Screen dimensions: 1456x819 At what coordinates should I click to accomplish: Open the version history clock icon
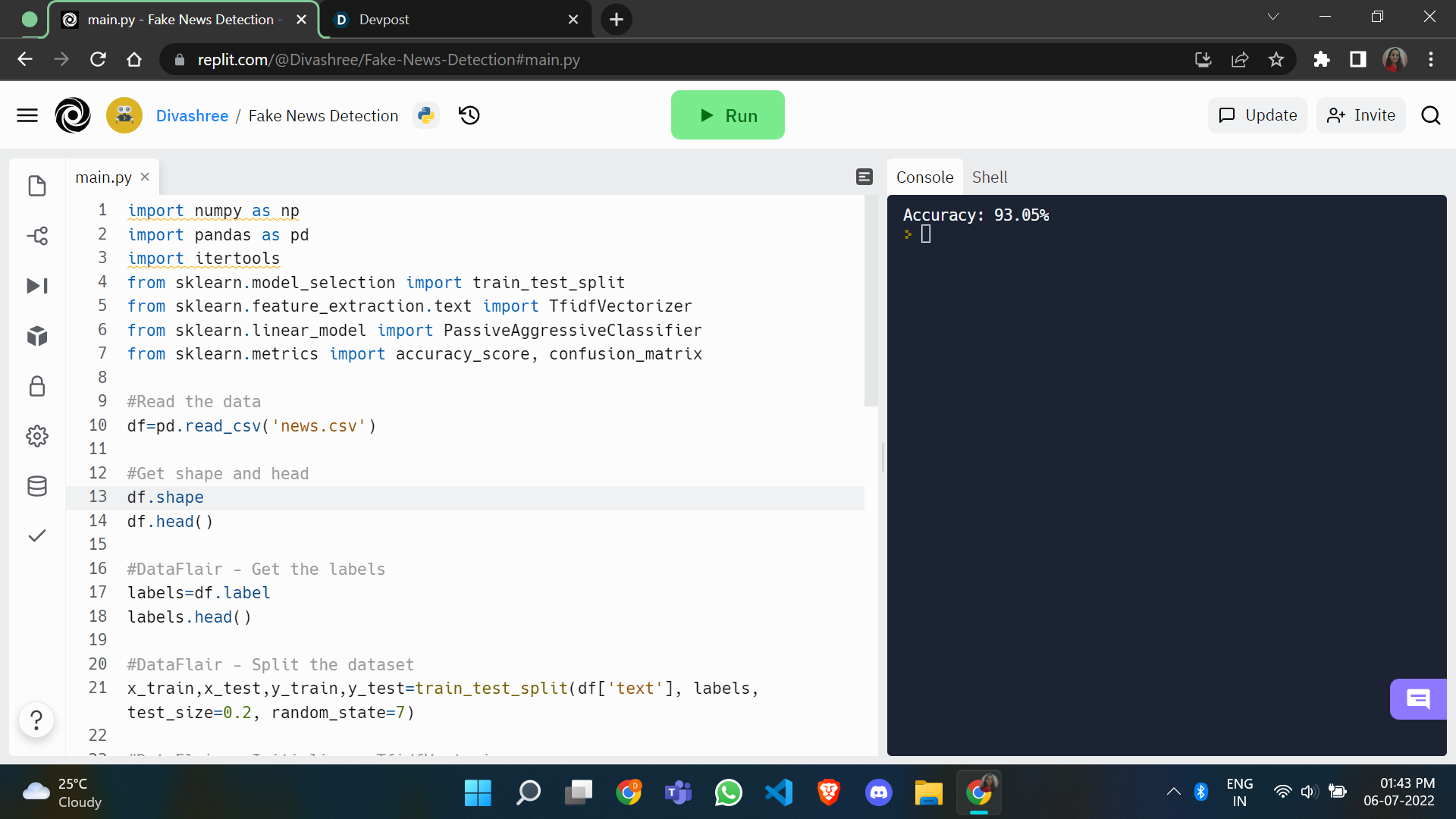pyautogui.click(x=469, y=115)
